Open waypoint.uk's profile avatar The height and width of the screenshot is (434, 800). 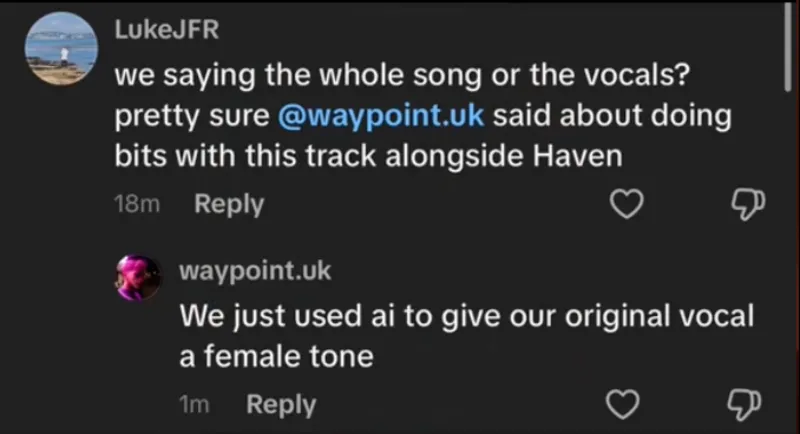pos(138,277)
